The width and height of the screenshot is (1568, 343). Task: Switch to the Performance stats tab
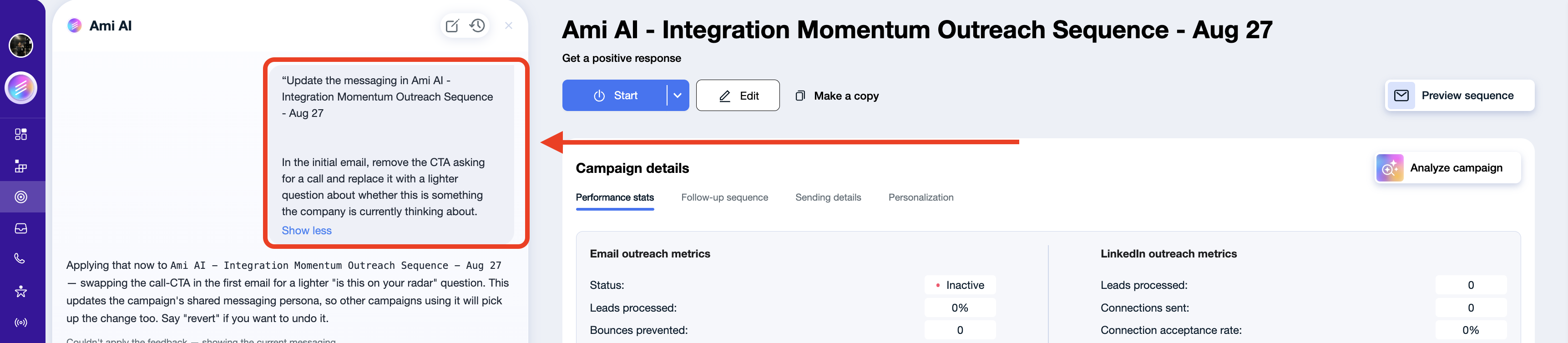coord(615,197)
